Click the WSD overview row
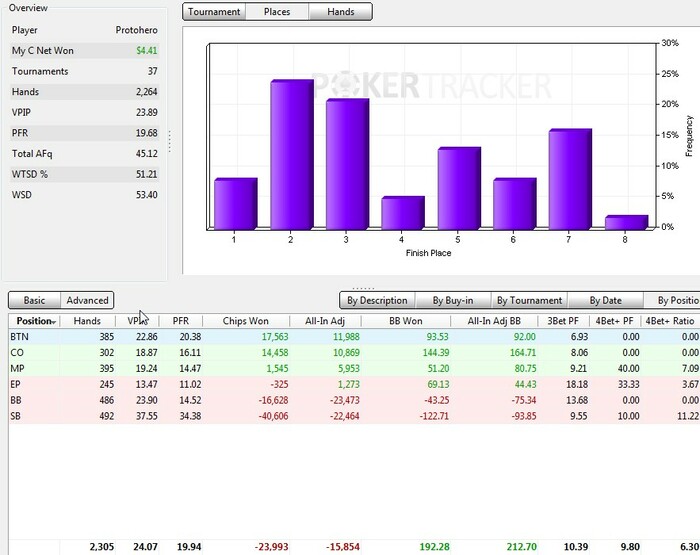This screenshot has height=555, width=700. pyautogui.click(x=84, y=195)
